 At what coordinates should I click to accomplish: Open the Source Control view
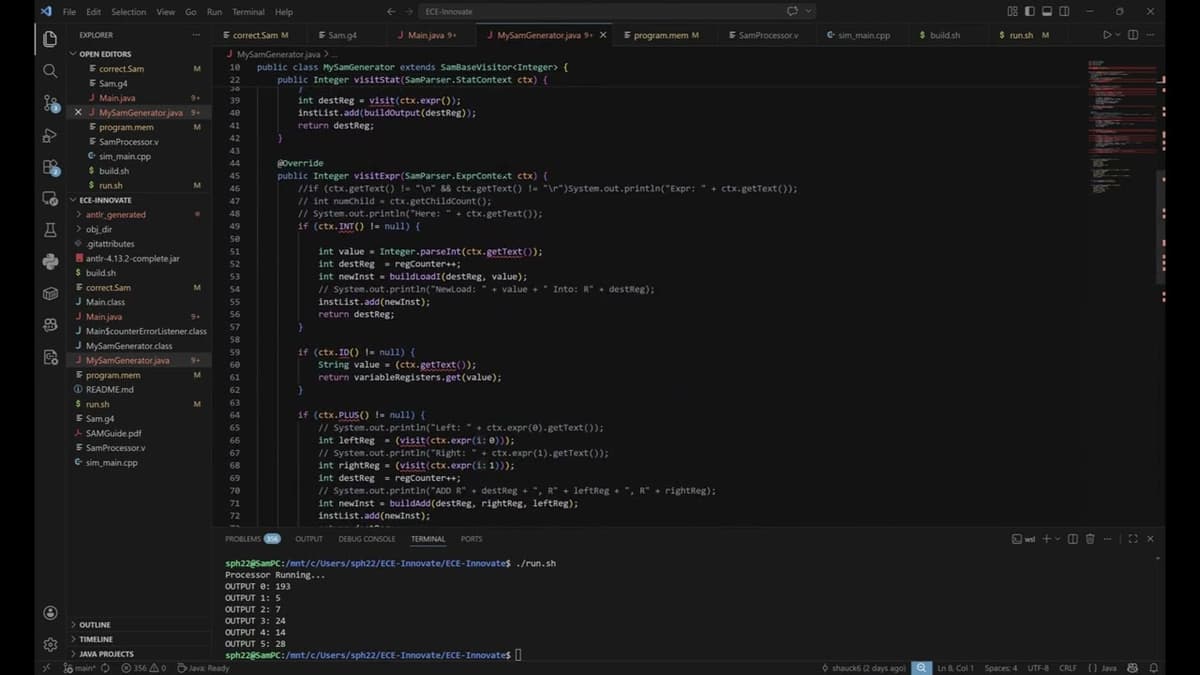pyautogui.click(x=50, y=103)
